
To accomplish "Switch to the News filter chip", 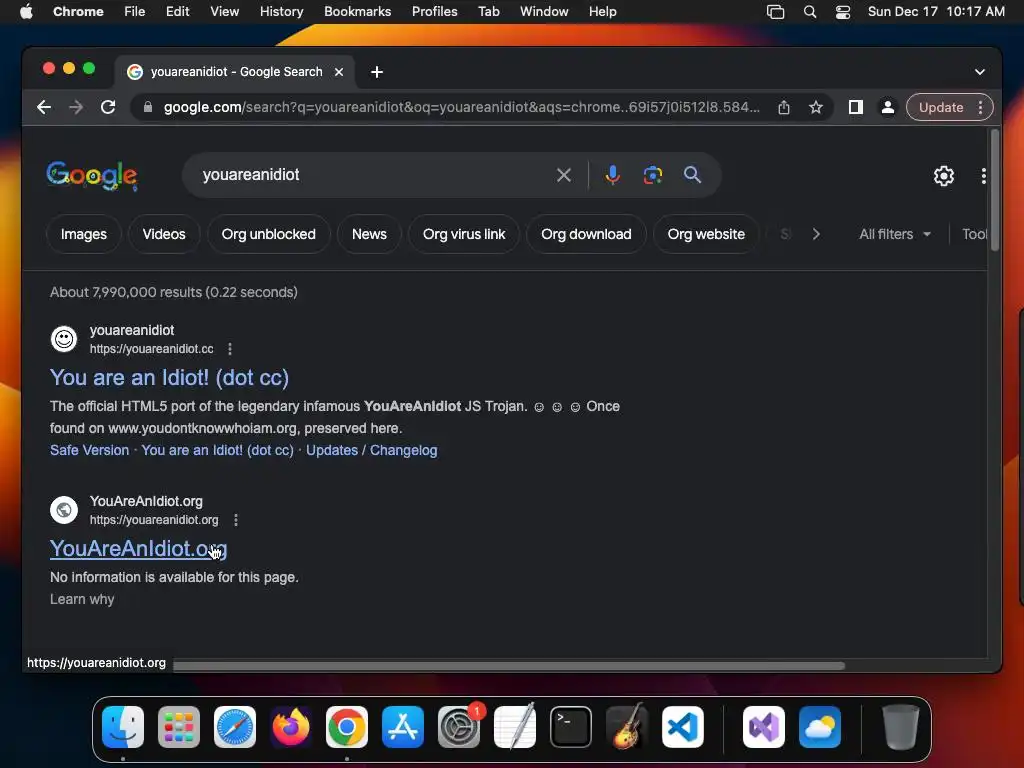I will [369, 234].
